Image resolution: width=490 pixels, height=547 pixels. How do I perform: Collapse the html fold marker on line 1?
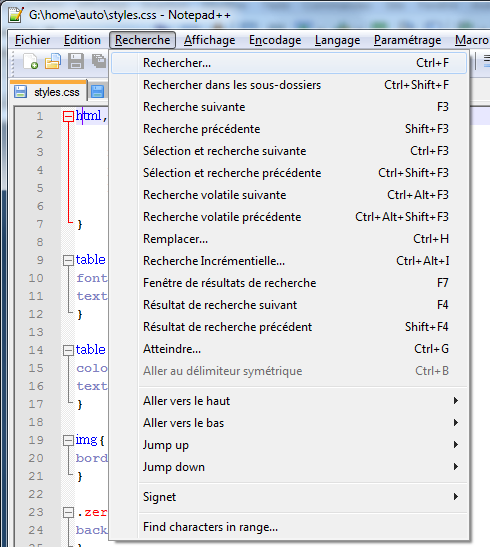click(68, 116)
